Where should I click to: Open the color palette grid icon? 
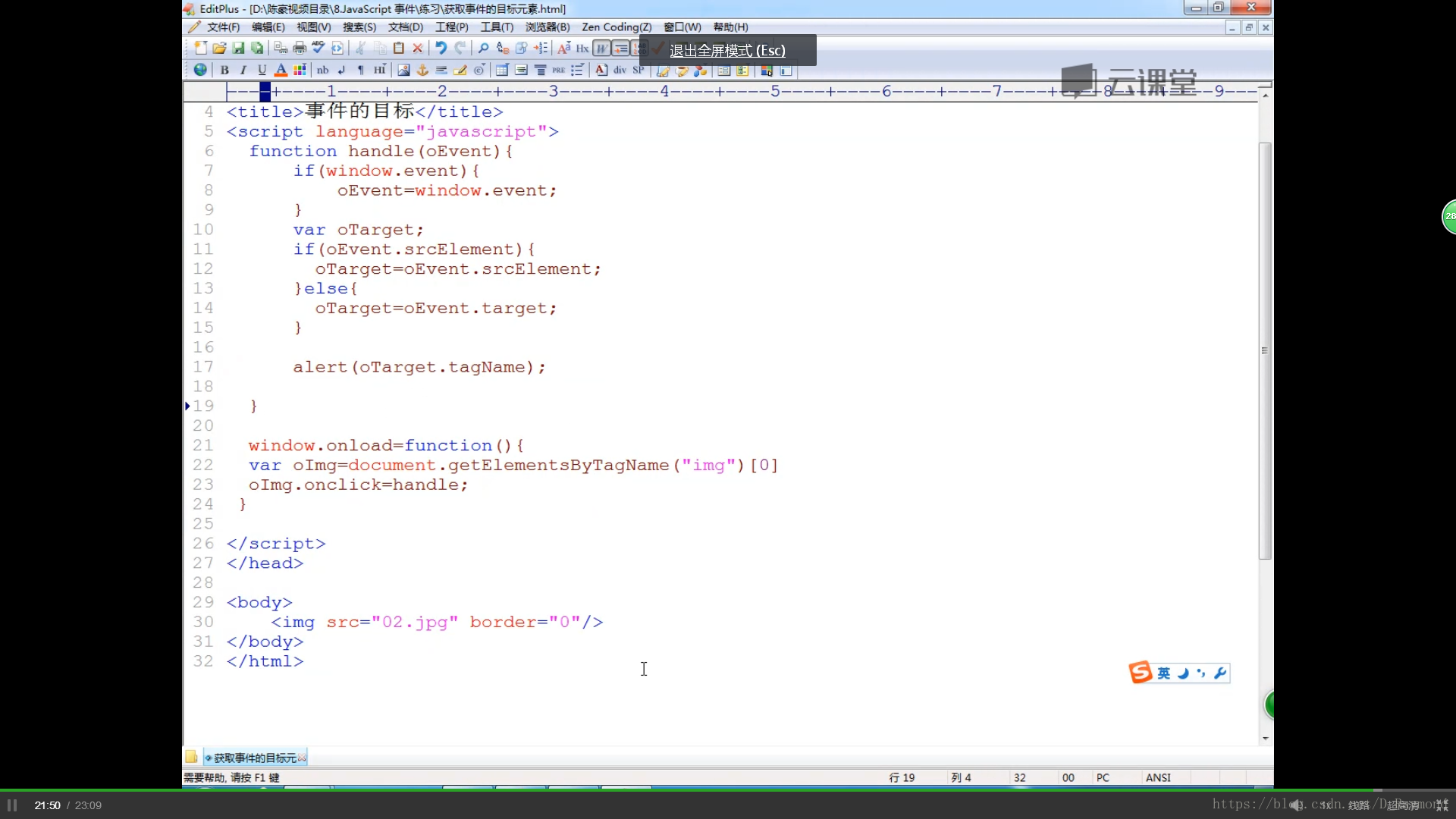(300, 70)
